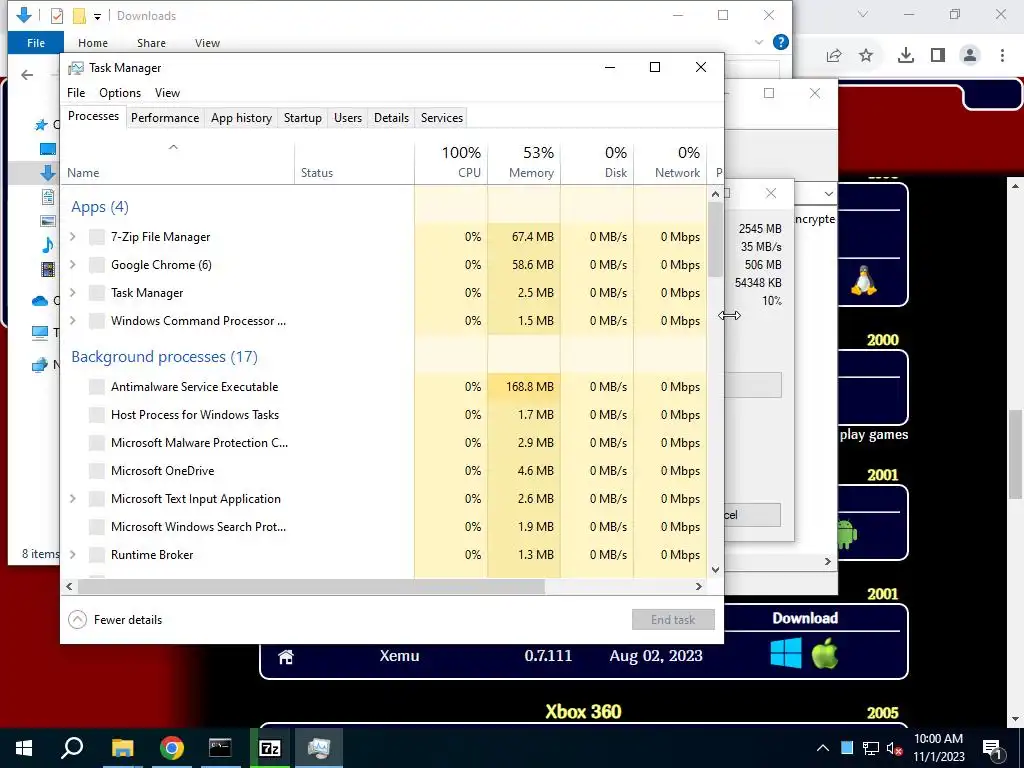Expand Windows Command Processor group

pyautogui.click(x=72, y=321)
